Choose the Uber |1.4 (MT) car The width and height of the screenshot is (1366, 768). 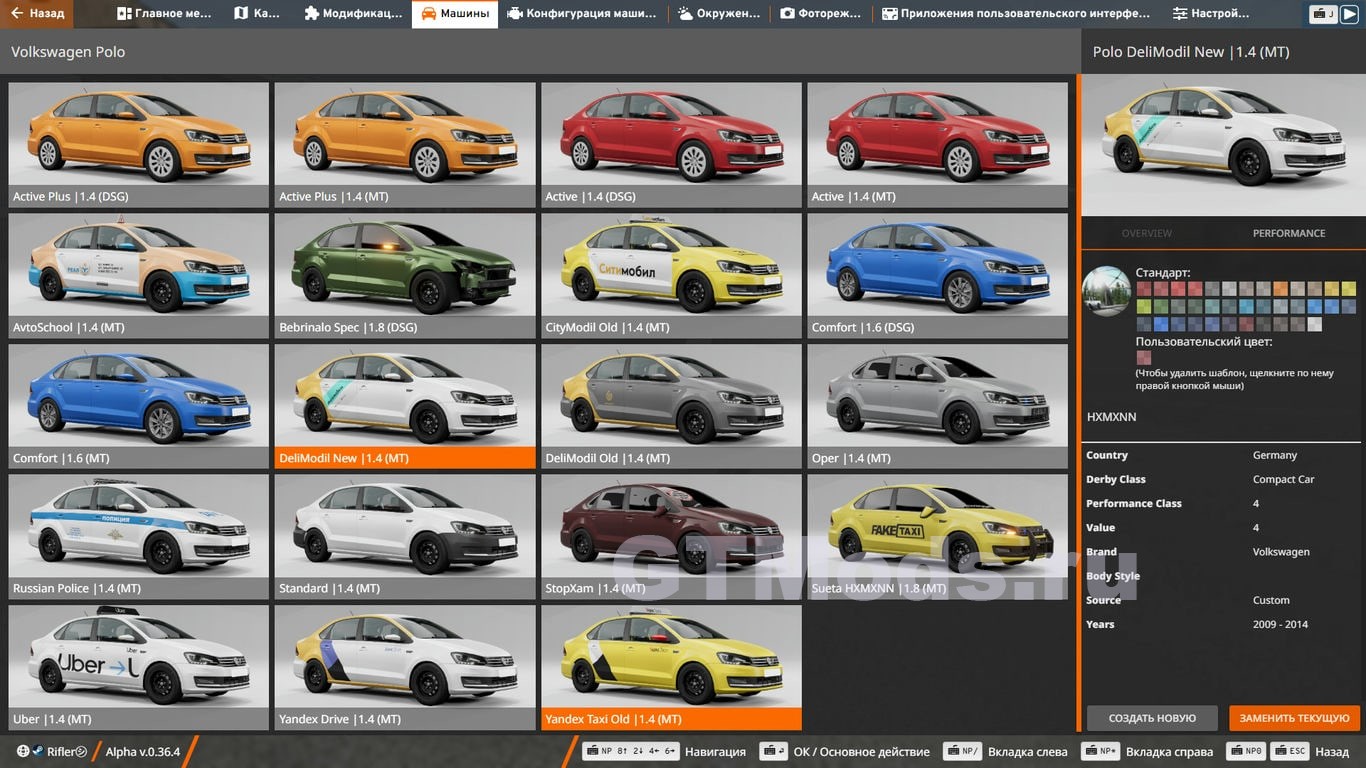tap(139, 667)
